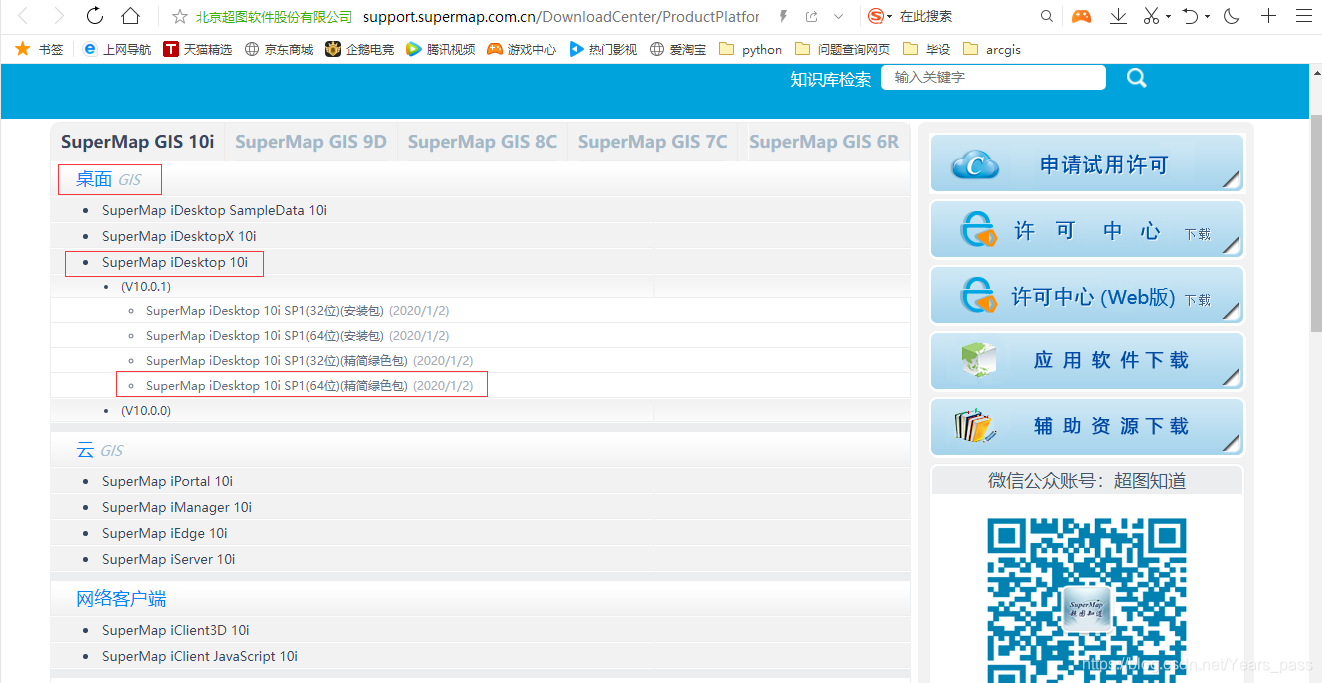The width and height of the screenshot is (1322, 683).
Task: Open a new tab with the plus icon
Action: pos(1268,16)
